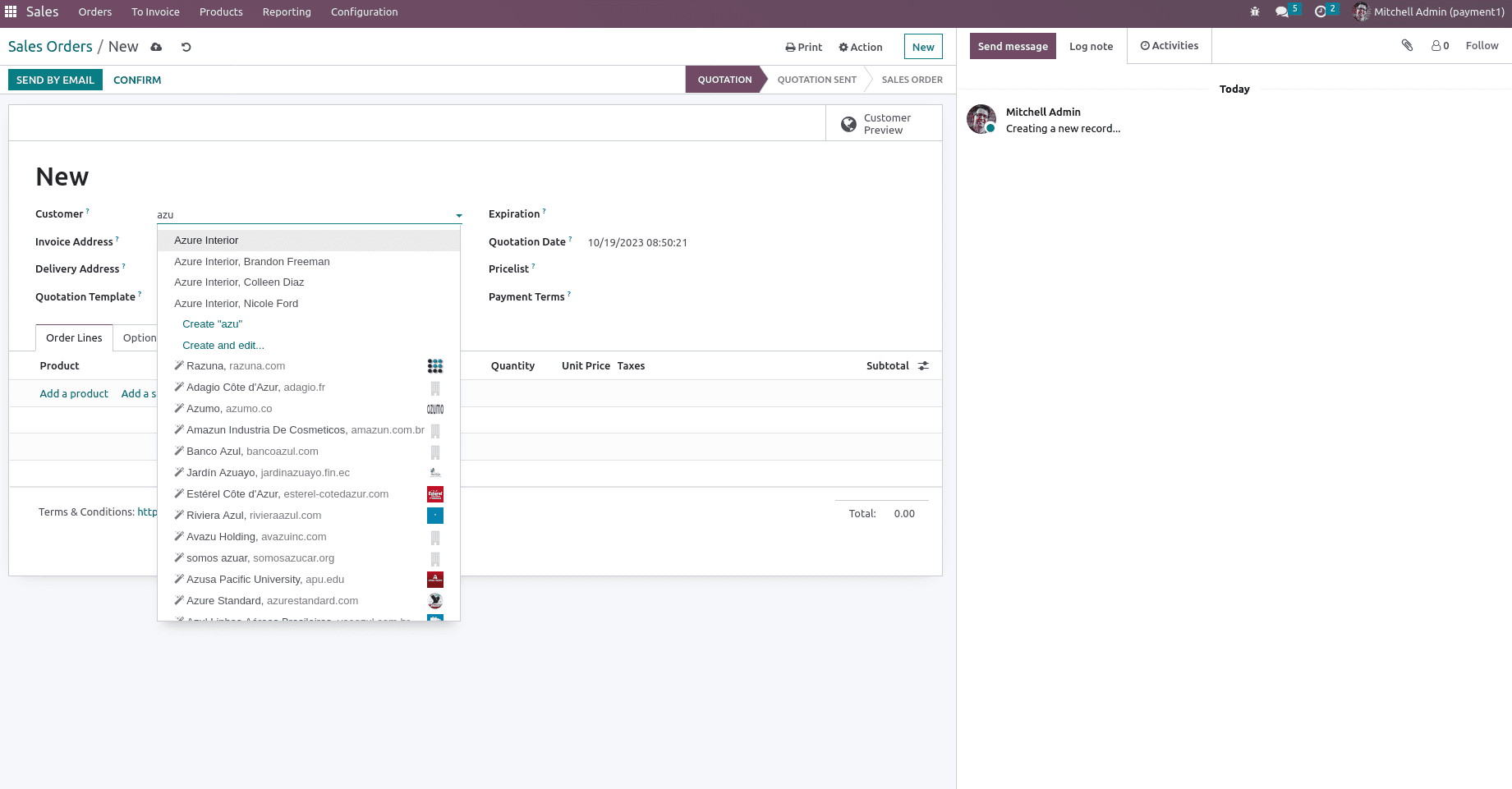1512x789 pixels.
Task: Click the Riviera Azul blue logo icon
Action: 435,516
